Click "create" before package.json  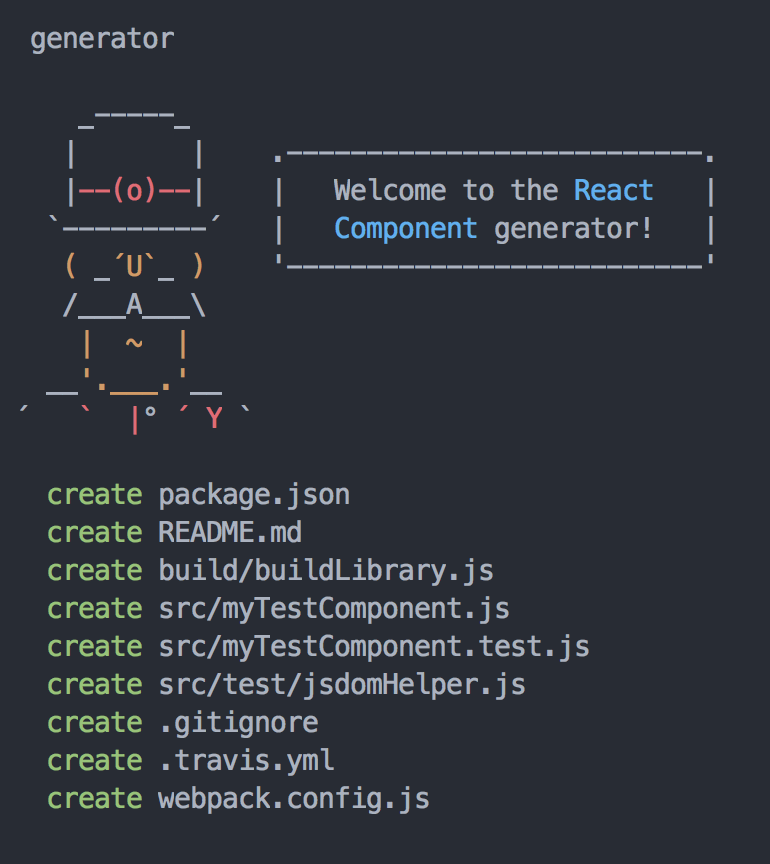pyautogui.click(x=95, y=495)
